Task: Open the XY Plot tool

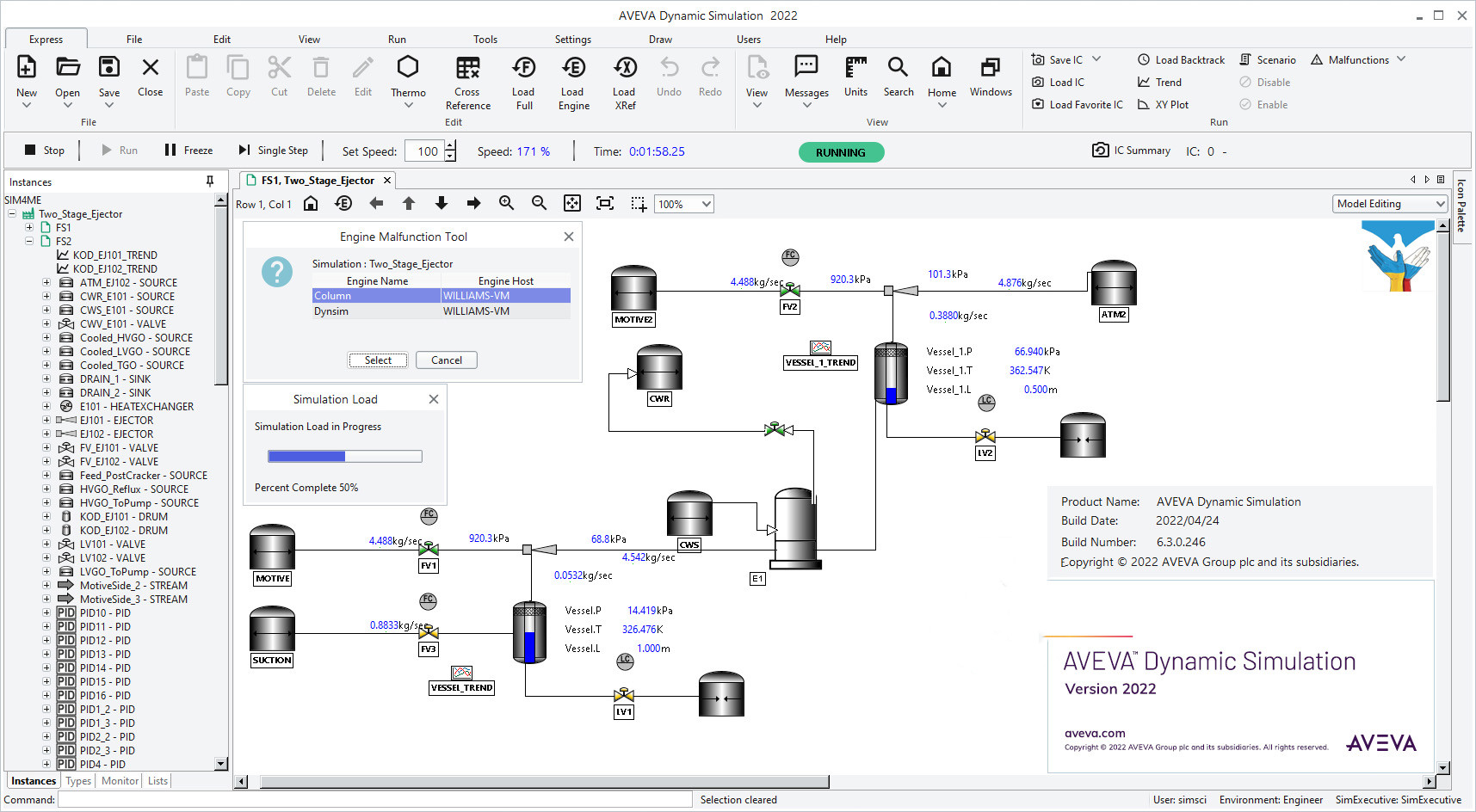Action: tap(1164, 105)
